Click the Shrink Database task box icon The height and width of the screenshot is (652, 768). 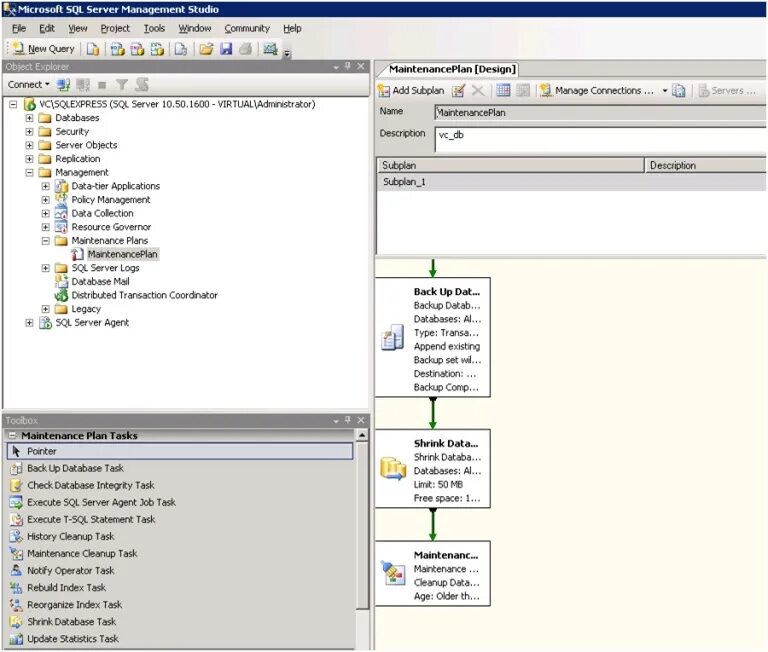click(393, 469)
